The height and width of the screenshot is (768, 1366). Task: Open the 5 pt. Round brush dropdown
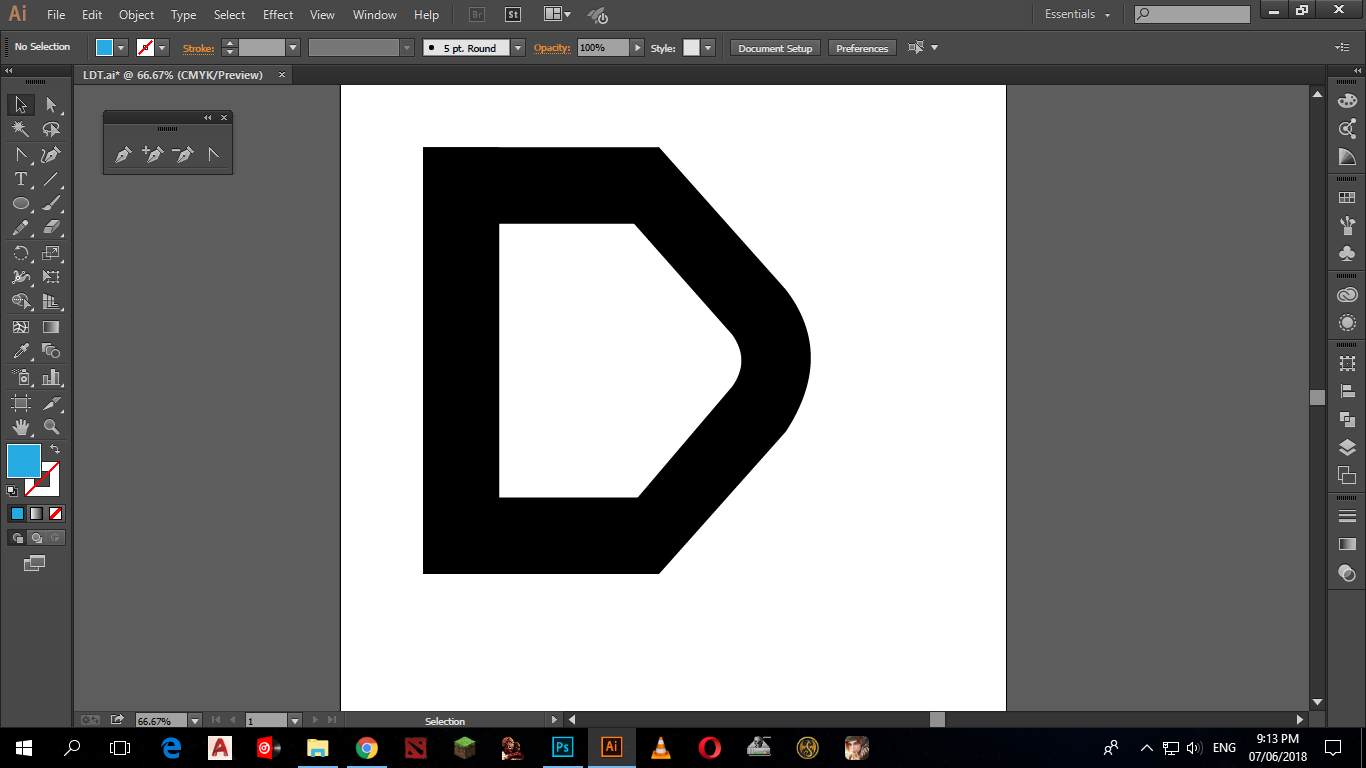tap(517, 47)
